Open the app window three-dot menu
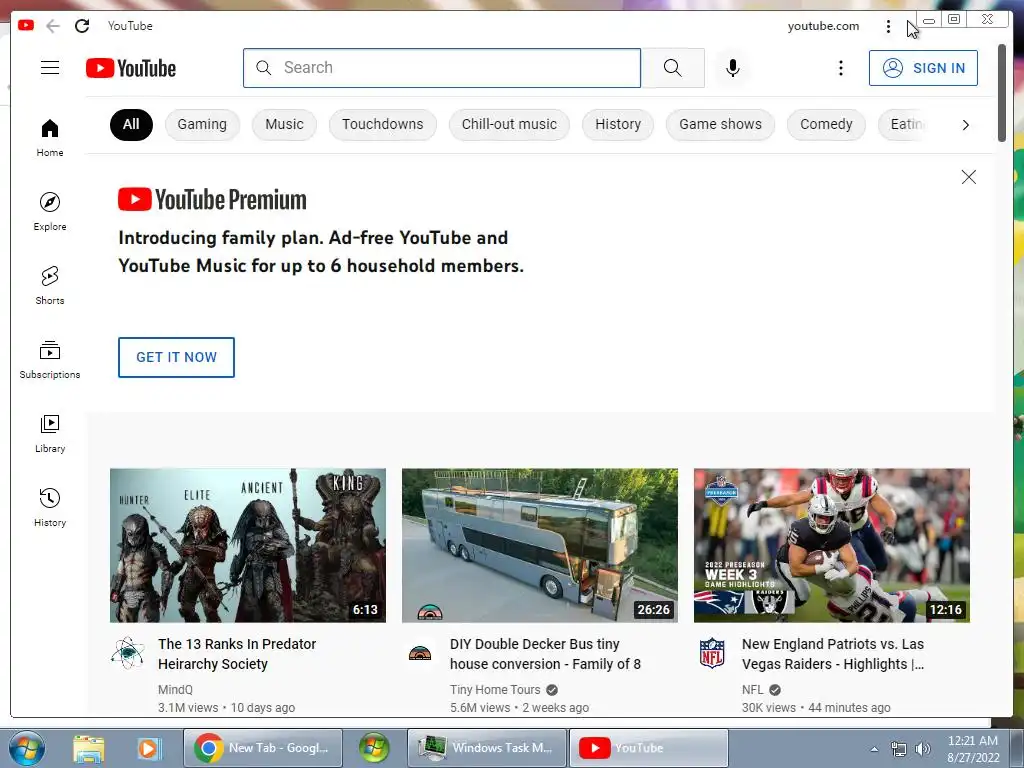Viewport: 1024px width, 768px height. (888, 26)
